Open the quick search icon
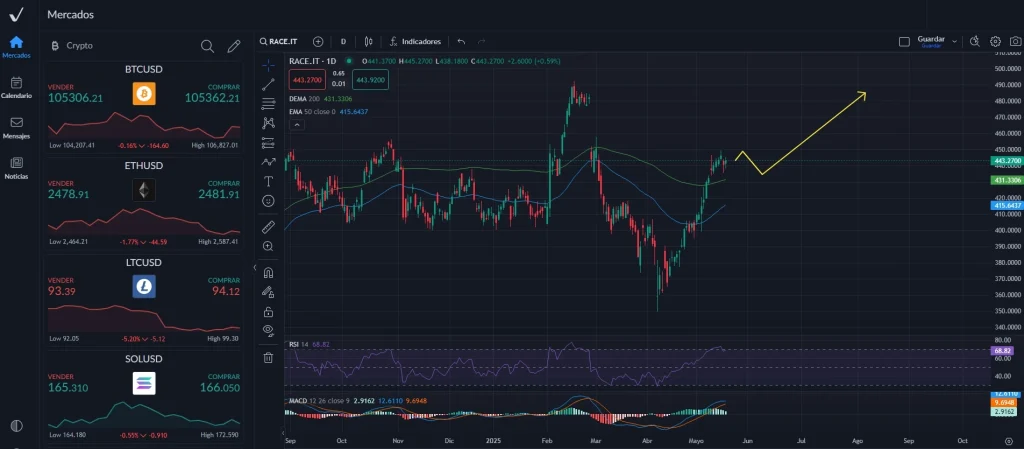 pyautogui.click(x=974, y=41)
